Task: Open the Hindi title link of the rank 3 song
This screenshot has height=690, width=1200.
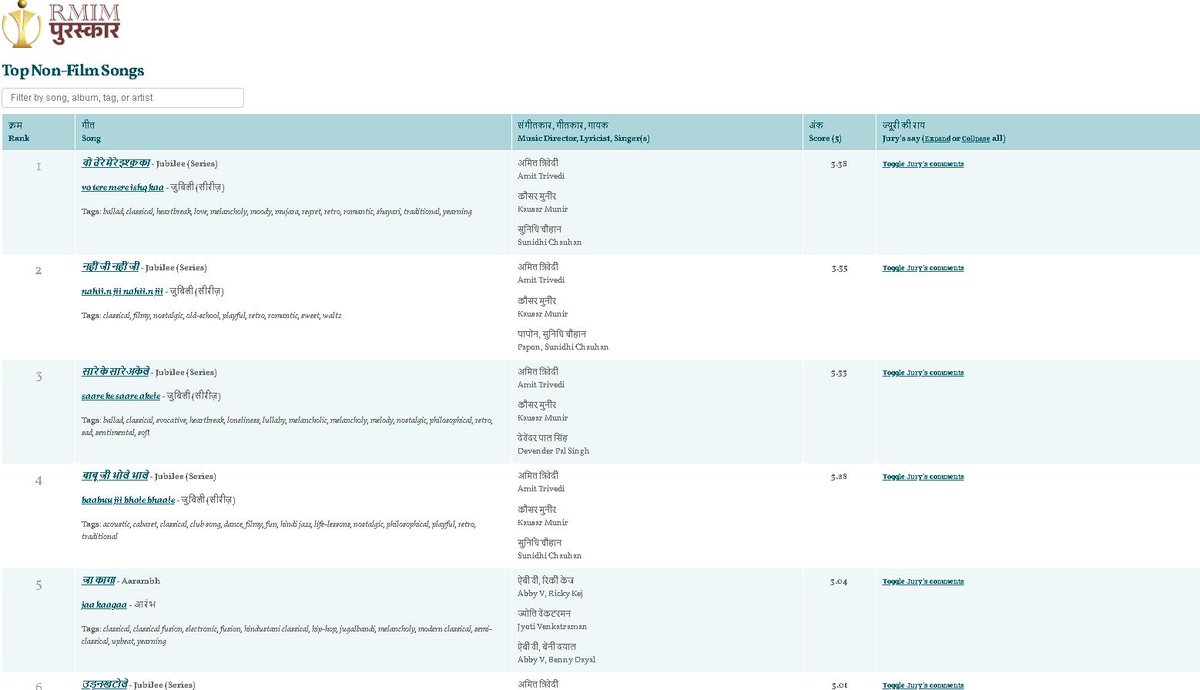Action: [x=115, y=371]
